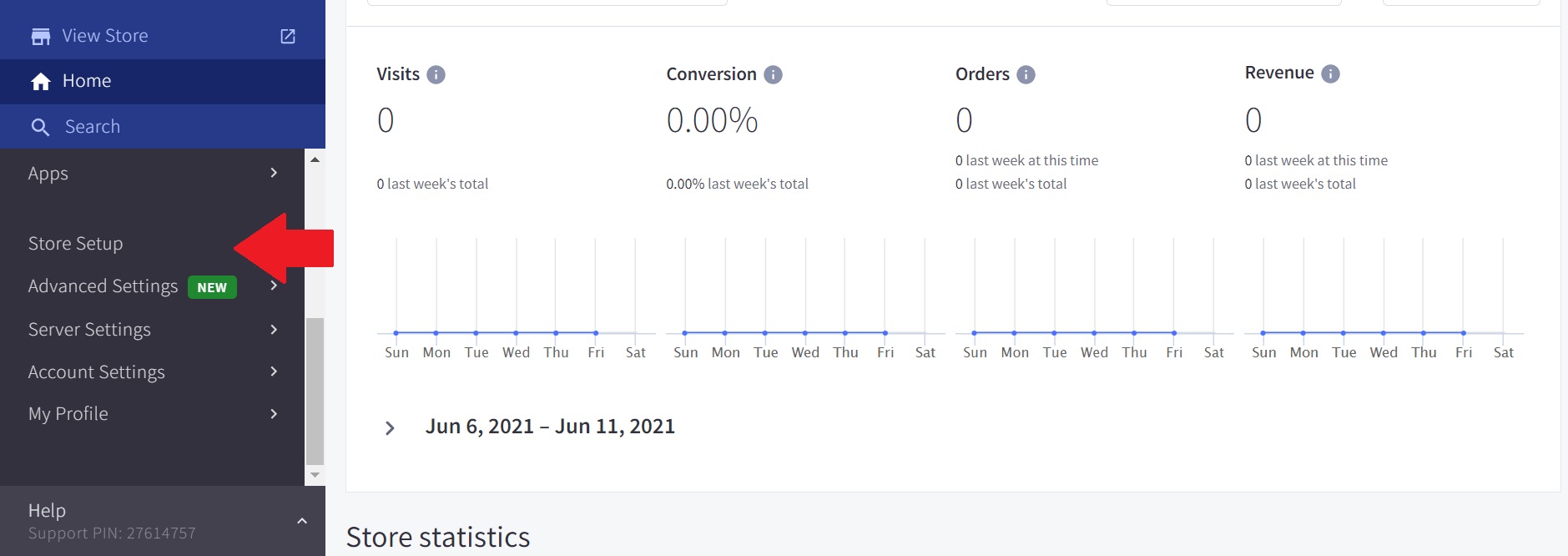1568x556 pixels.
Task: Click the Search magnifying glass icon
Action: (40, 127)
